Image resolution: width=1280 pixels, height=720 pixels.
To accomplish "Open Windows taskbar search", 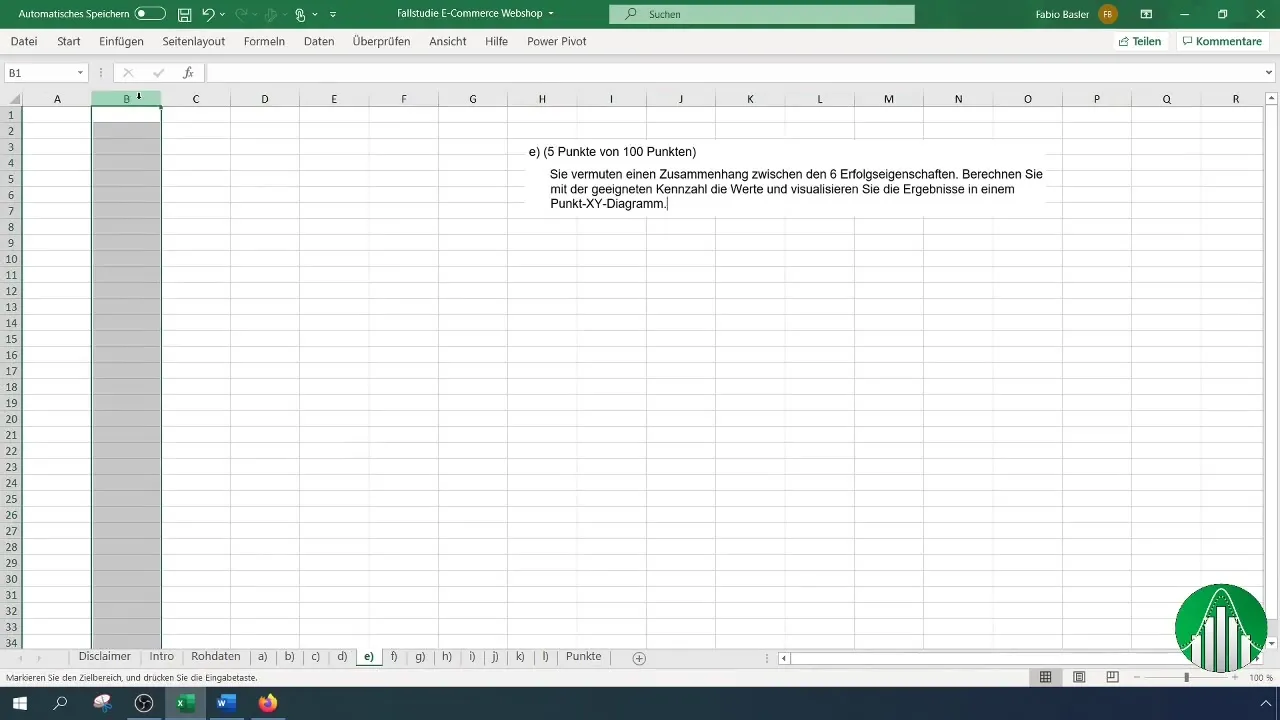I will point(61,703).
